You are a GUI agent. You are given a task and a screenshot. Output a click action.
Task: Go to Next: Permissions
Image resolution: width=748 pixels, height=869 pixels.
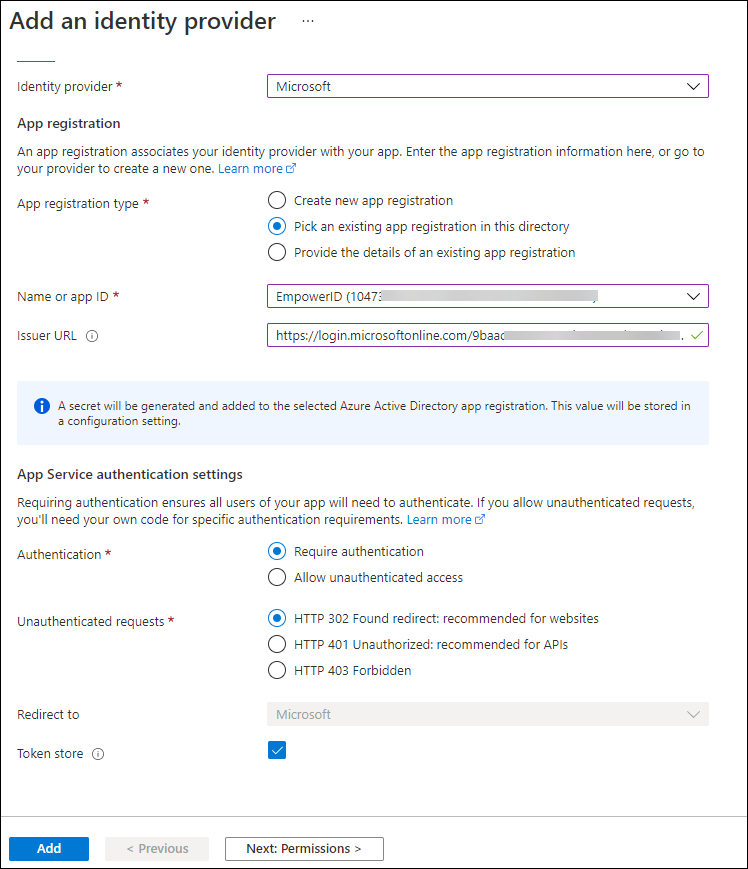[304, 849]
